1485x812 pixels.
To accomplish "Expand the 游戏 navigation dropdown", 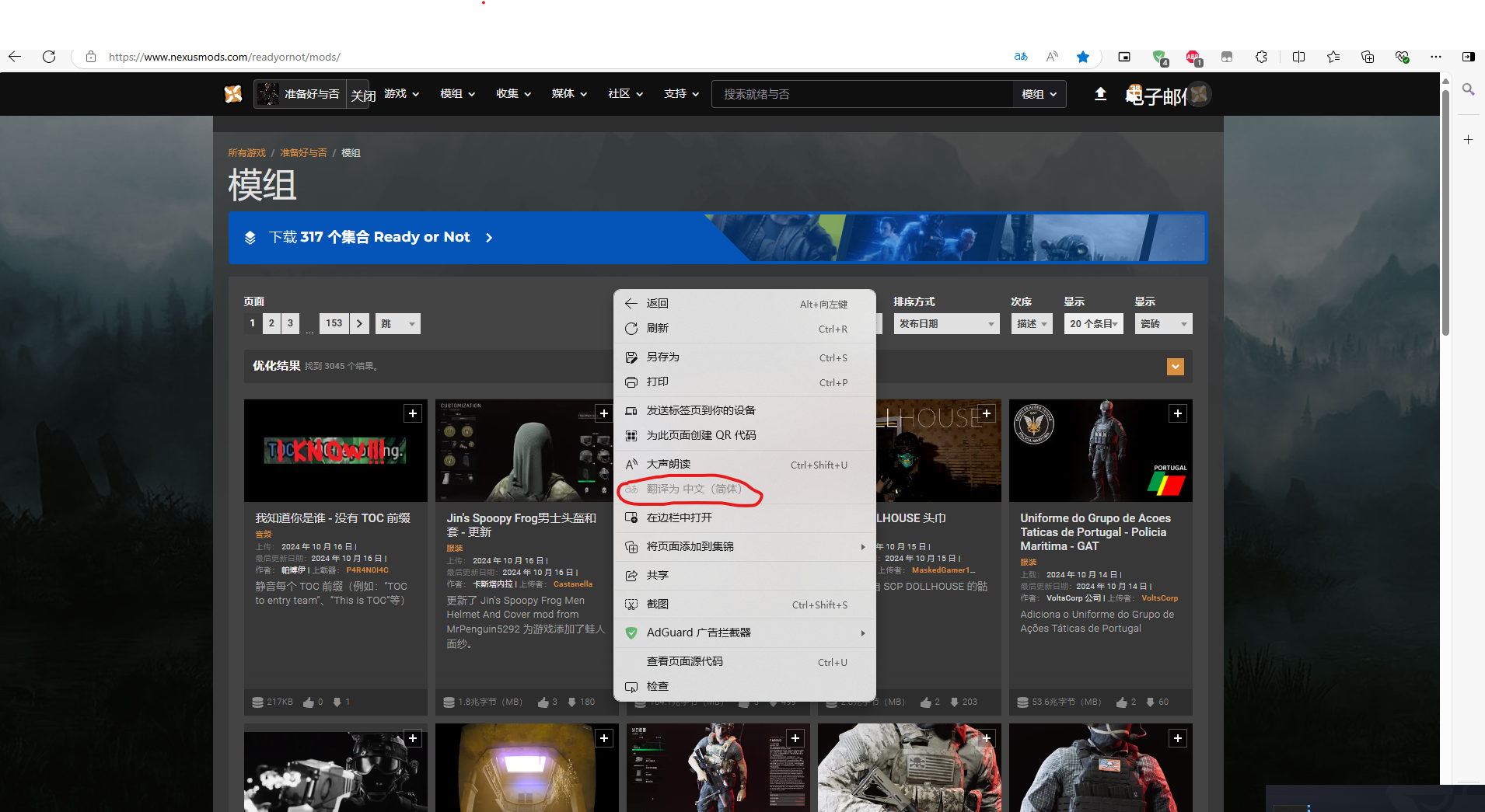I will (401, 94).
